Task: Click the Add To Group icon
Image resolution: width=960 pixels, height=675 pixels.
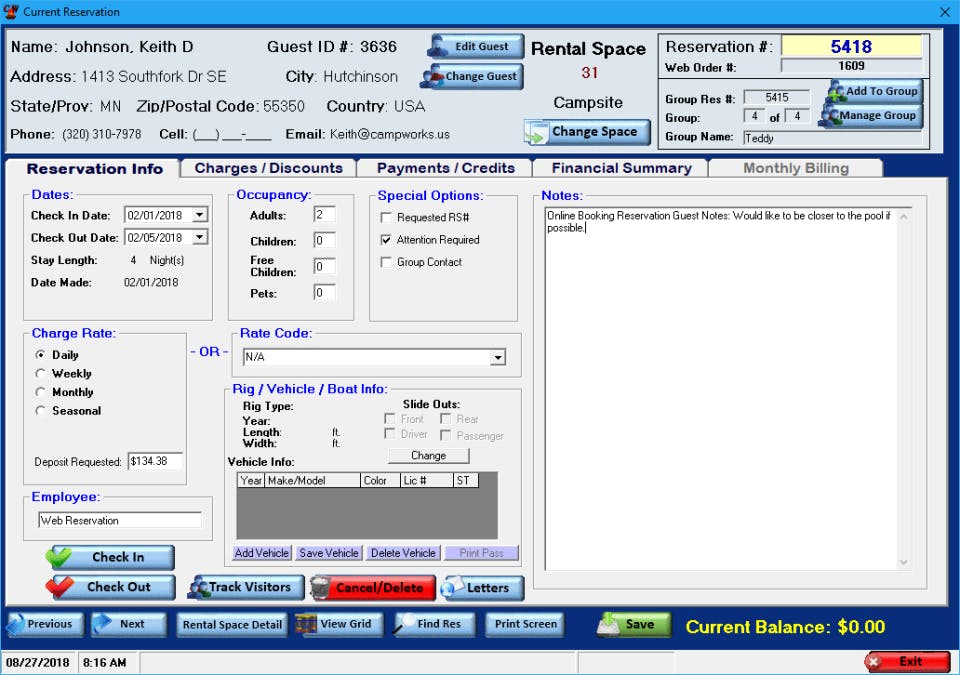Action: click(x=835, y=92)
